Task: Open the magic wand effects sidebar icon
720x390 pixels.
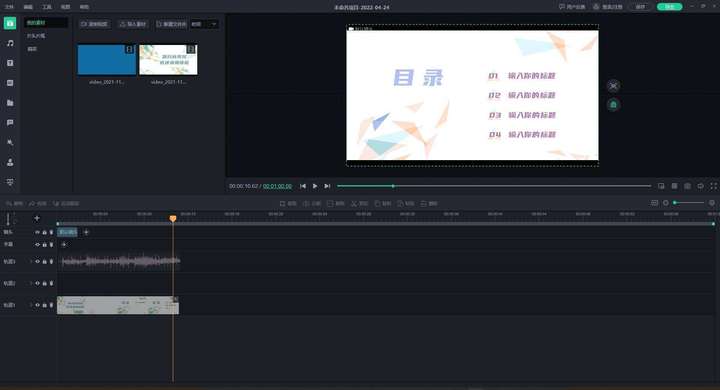Action: 10,142
